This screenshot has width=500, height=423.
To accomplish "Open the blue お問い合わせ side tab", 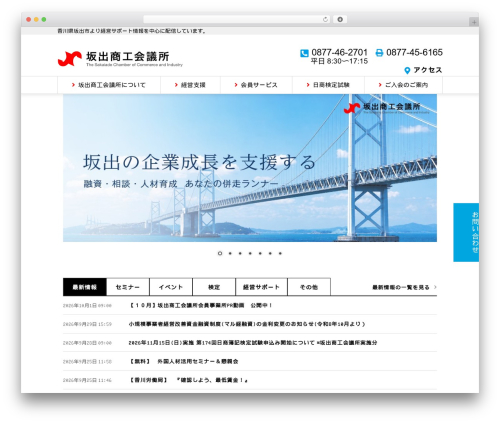I will [466, 232].
